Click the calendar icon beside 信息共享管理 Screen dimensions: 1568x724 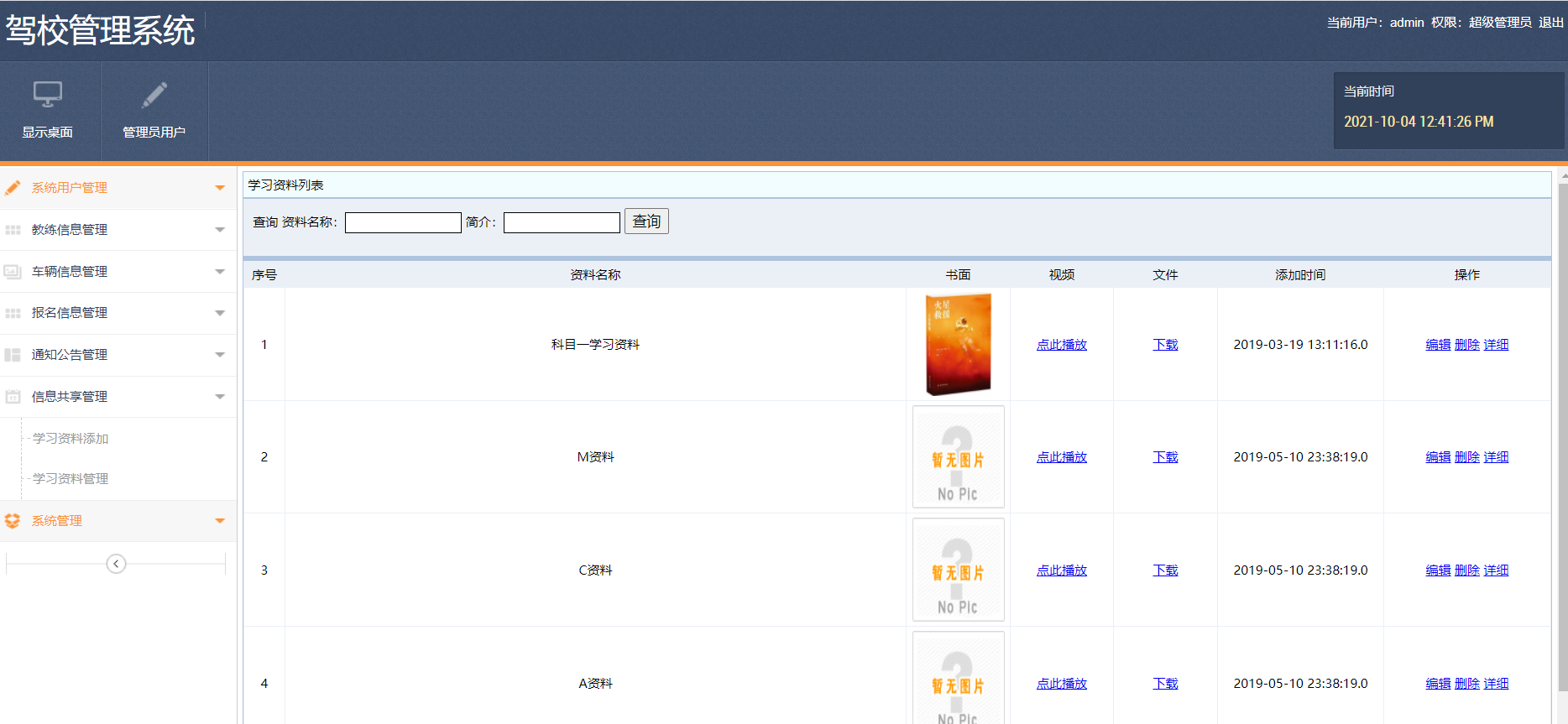pyautogui.click(x=13, y=396)
